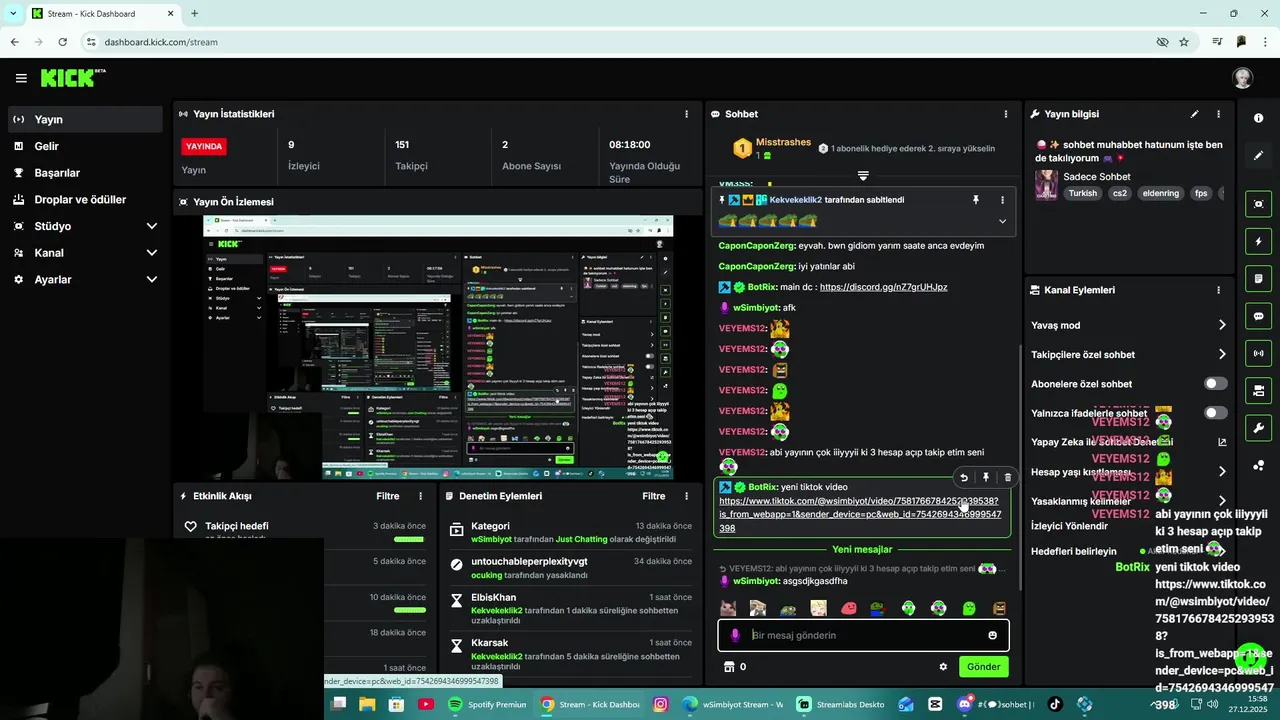The height and width of the screenshot is (720, 1280).
Task: Open Yapay Zeka ile Sohbet Denetimi link icon
Action: (x=1222, y=442)
